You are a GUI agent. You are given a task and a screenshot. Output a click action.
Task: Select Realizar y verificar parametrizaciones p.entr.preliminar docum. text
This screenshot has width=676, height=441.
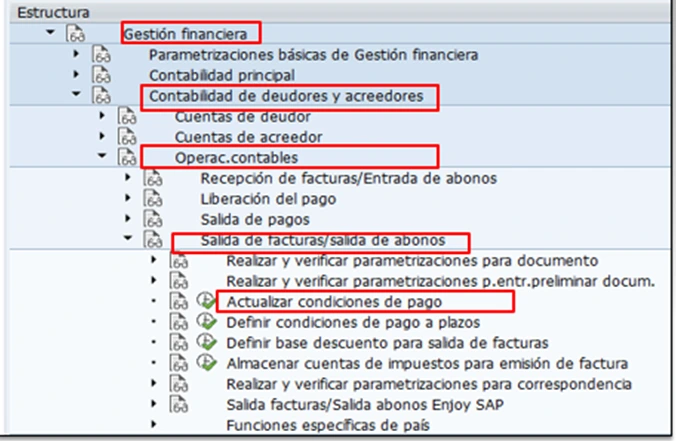coord(441,281)
